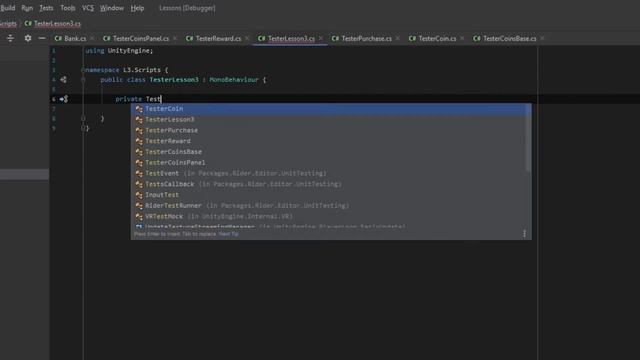Viewport: 640px width, 360px height.
Task: Open the Build menu
Action: coord(8,8)
